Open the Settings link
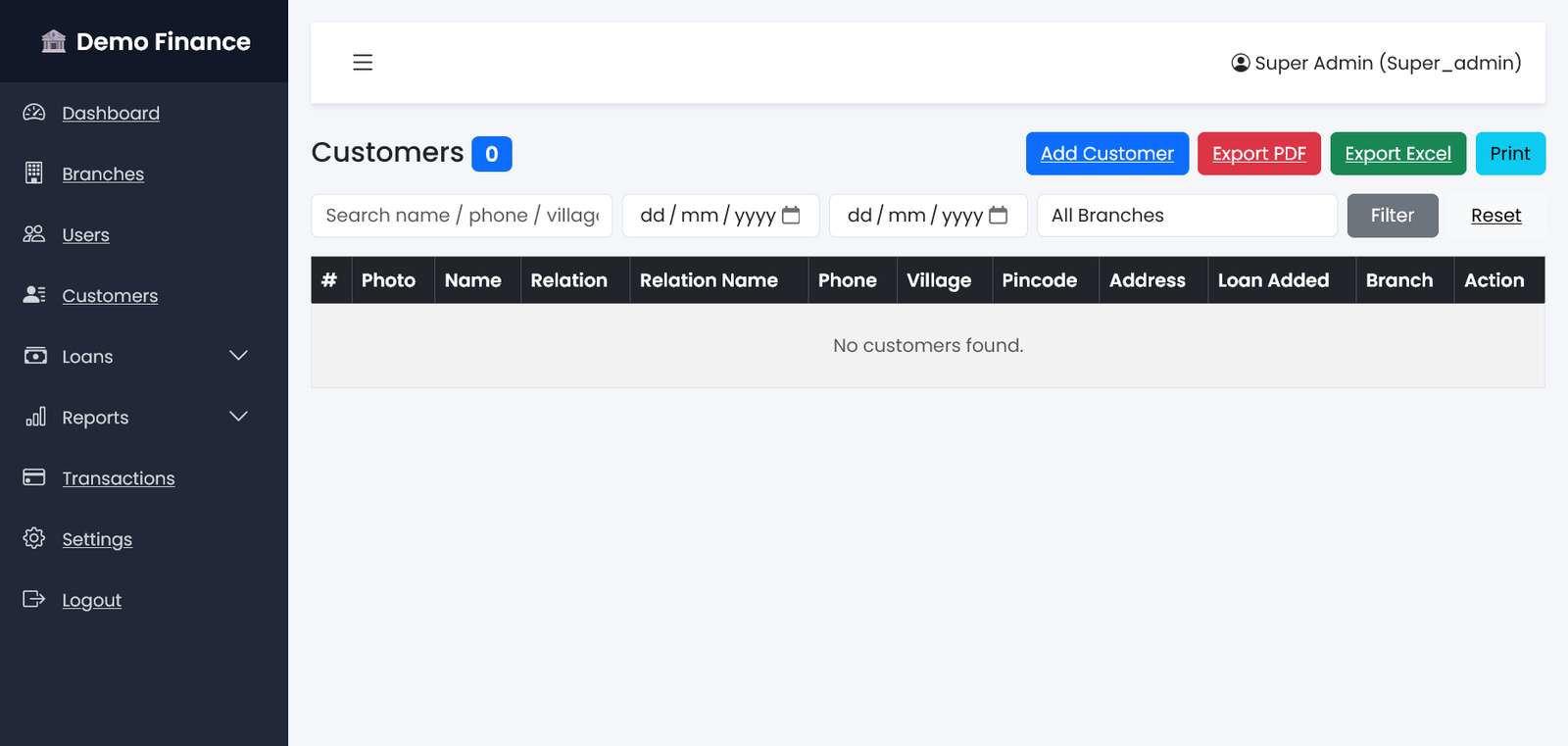This screenshot has height=746, width=1568. (97, 539)
